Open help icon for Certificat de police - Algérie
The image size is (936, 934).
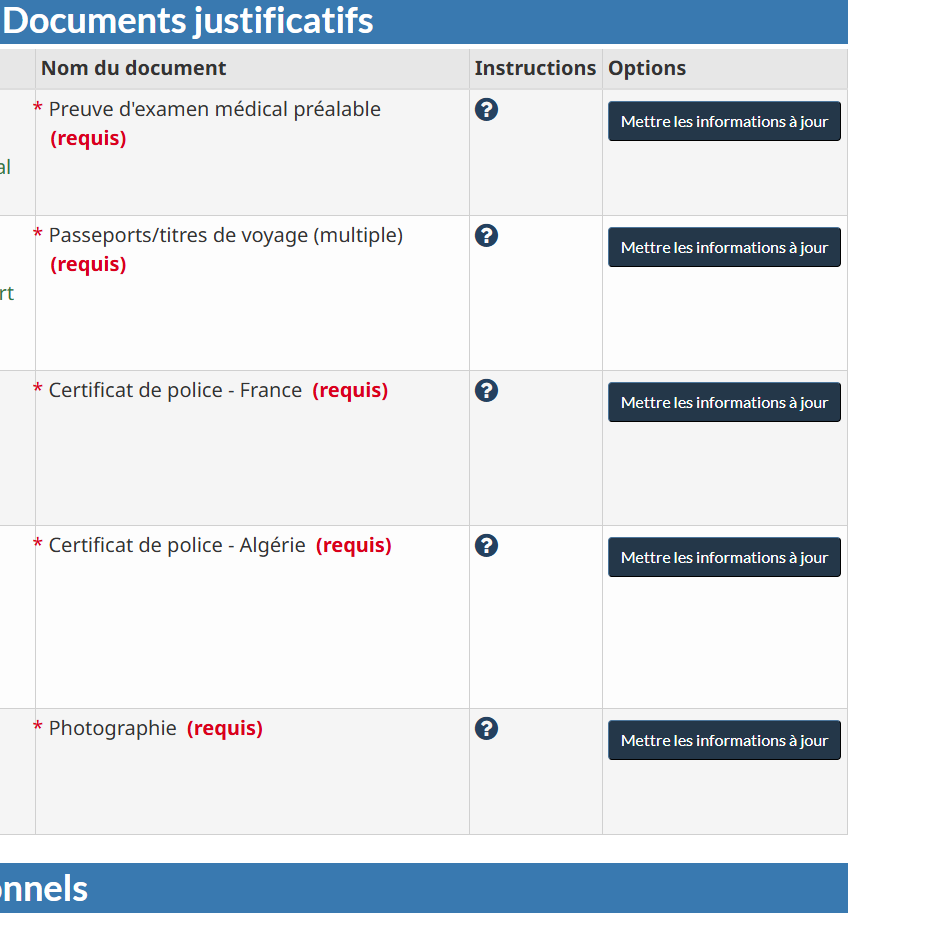(x=487, y=545)
